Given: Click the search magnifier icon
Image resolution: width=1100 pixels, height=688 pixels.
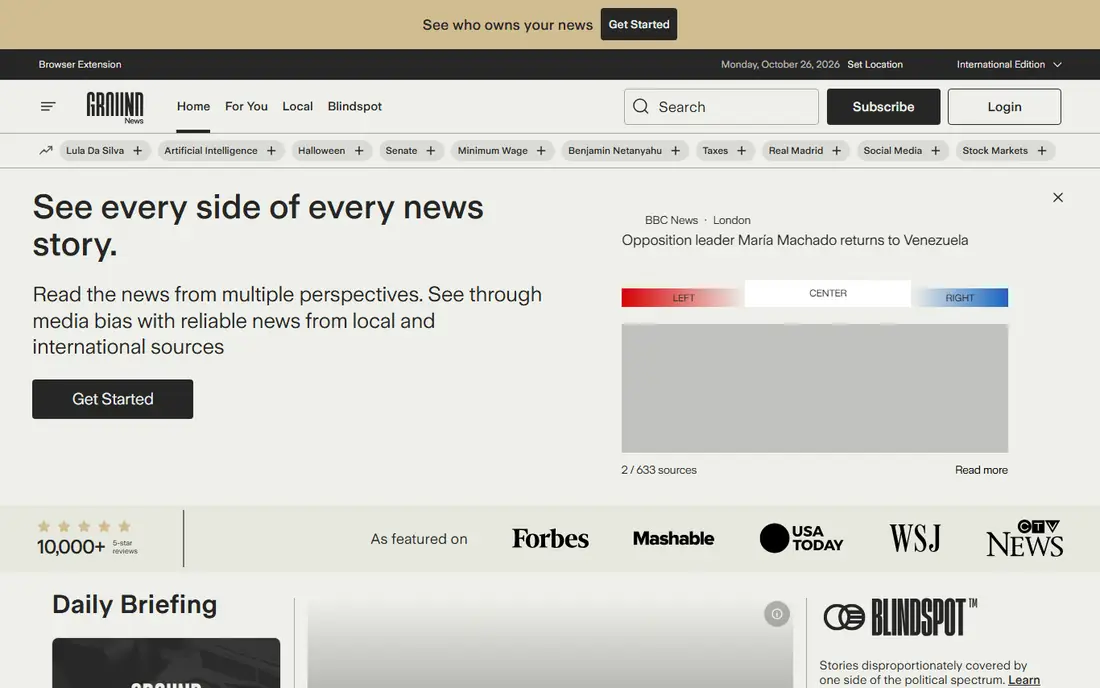Looking at the screenshot, I should [x=640, y=107].
